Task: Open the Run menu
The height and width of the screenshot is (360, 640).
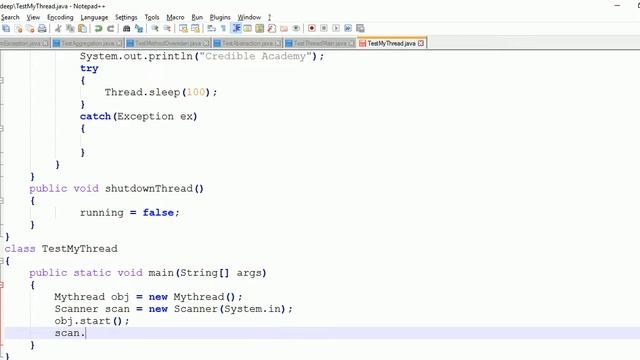Action: tap(197, 17)
